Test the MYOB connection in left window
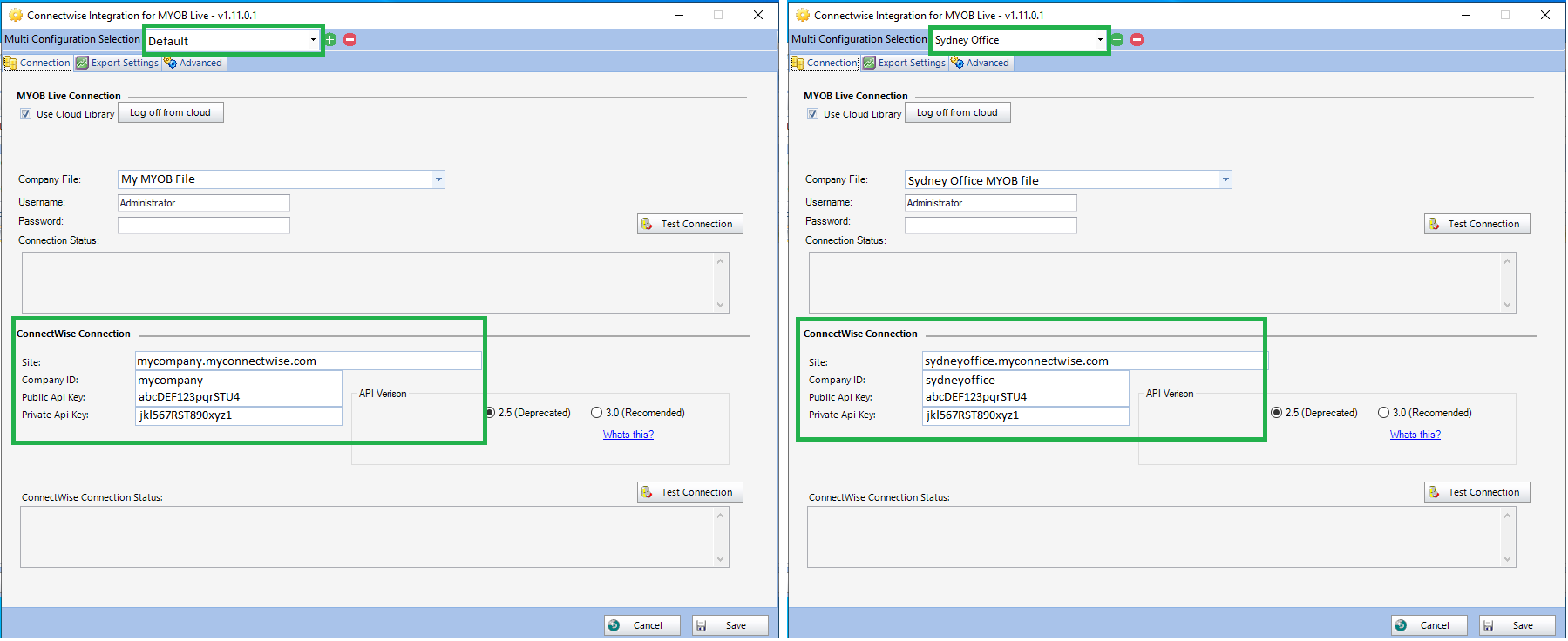The width and height of the screenshot is (1568, 641). tap(690, 224)
